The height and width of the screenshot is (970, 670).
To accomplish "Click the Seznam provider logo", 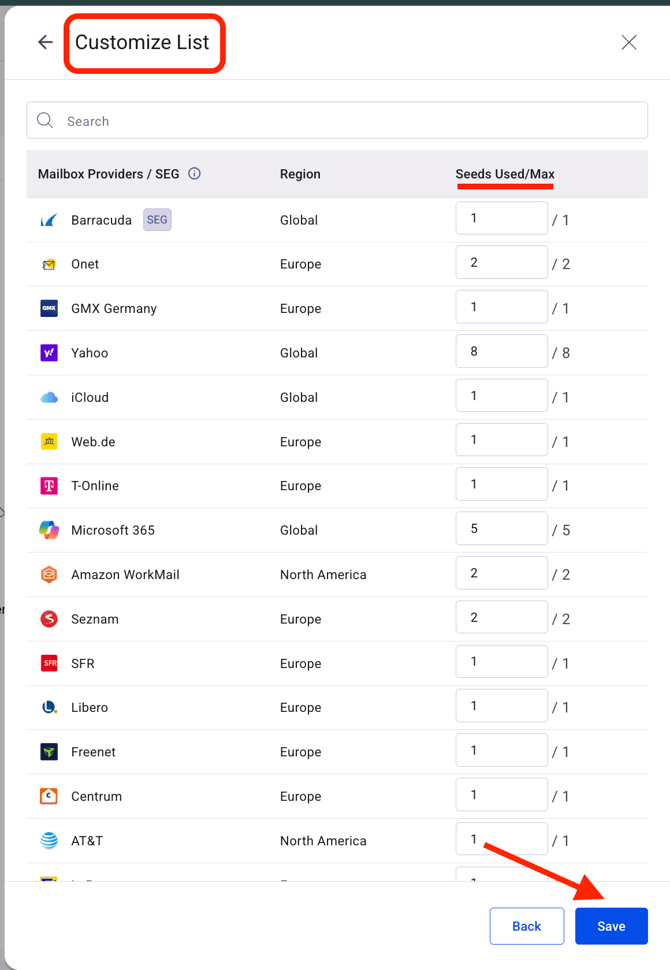I will click(x=49, y=619).
